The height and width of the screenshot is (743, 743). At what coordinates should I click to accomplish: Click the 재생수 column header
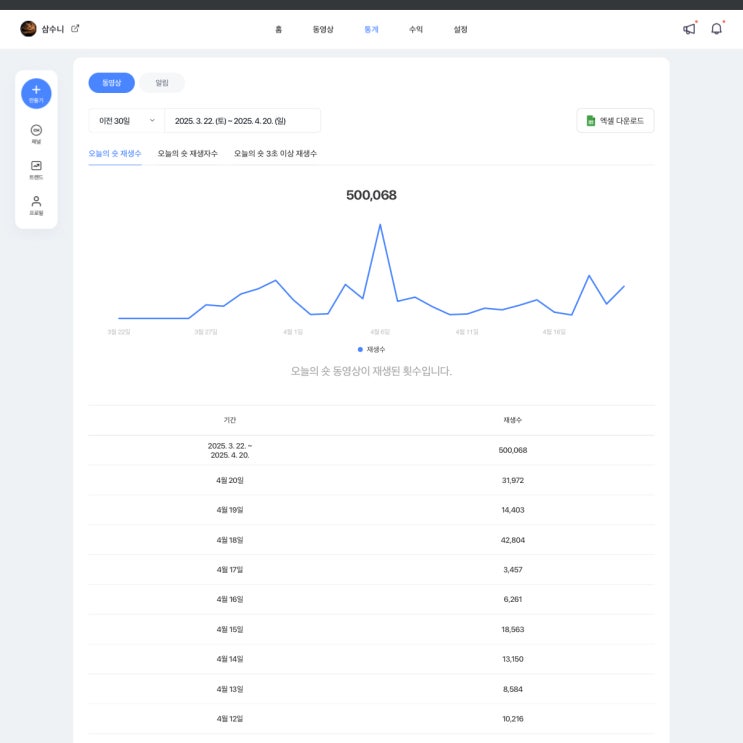(x=513, y=420)
